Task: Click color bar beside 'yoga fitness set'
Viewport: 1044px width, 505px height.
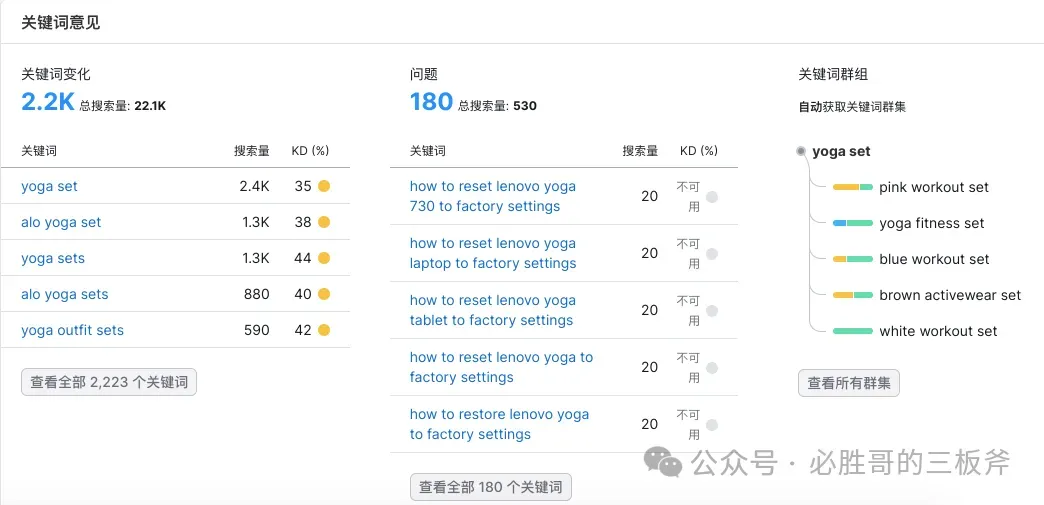Action: [x=852, y=223]
